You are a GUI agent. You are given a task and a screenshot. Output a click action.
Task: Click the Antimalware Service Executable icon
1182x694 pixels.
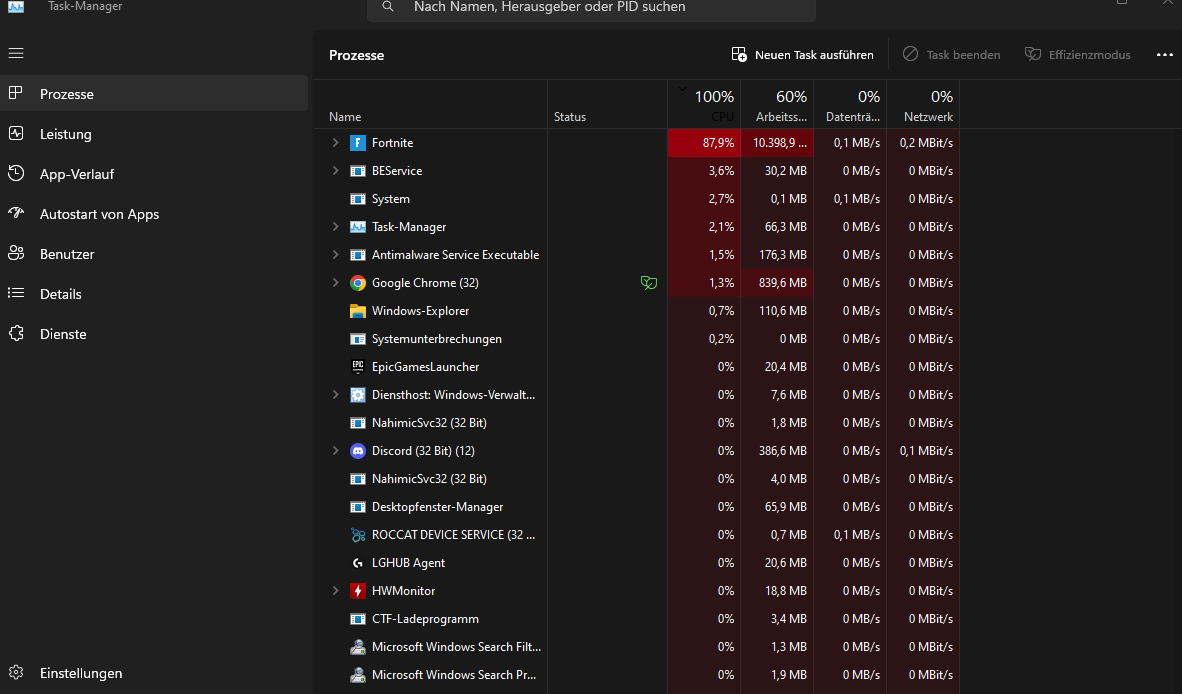click(358, 255)
